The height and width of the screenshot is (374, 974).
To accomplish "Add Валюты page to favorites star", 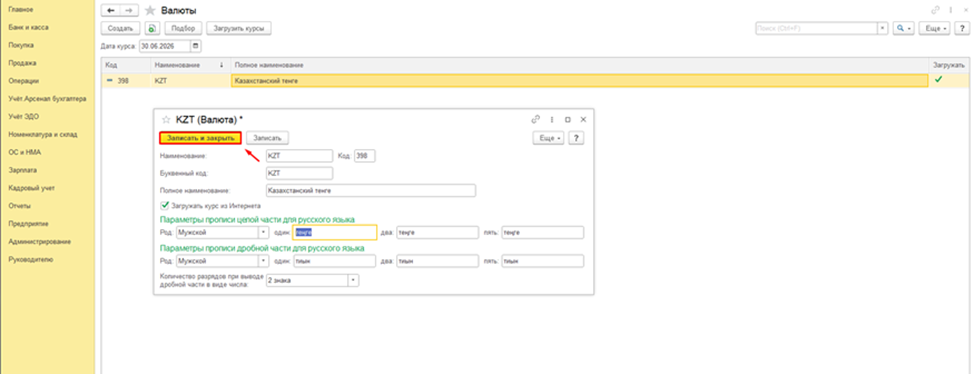I will pyautogui.click(x=150, y=11).
